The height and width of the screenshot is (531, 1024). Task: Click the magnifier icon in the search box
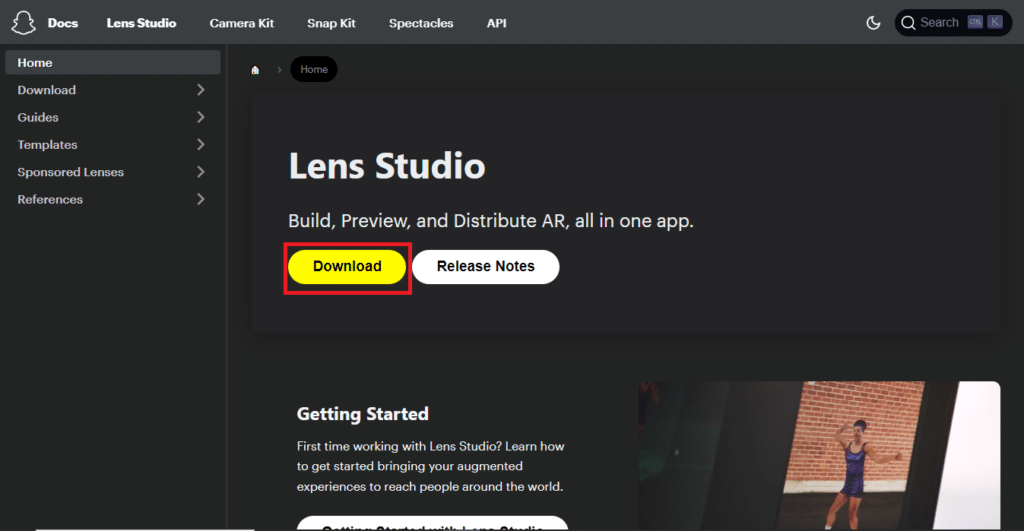click(908, 22)
